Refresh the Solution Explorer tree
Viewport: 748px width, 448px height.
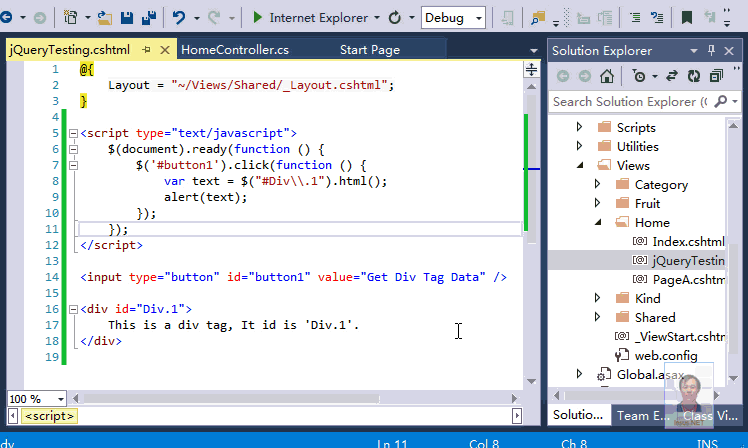pyautogui.click(x=694, y=76)
